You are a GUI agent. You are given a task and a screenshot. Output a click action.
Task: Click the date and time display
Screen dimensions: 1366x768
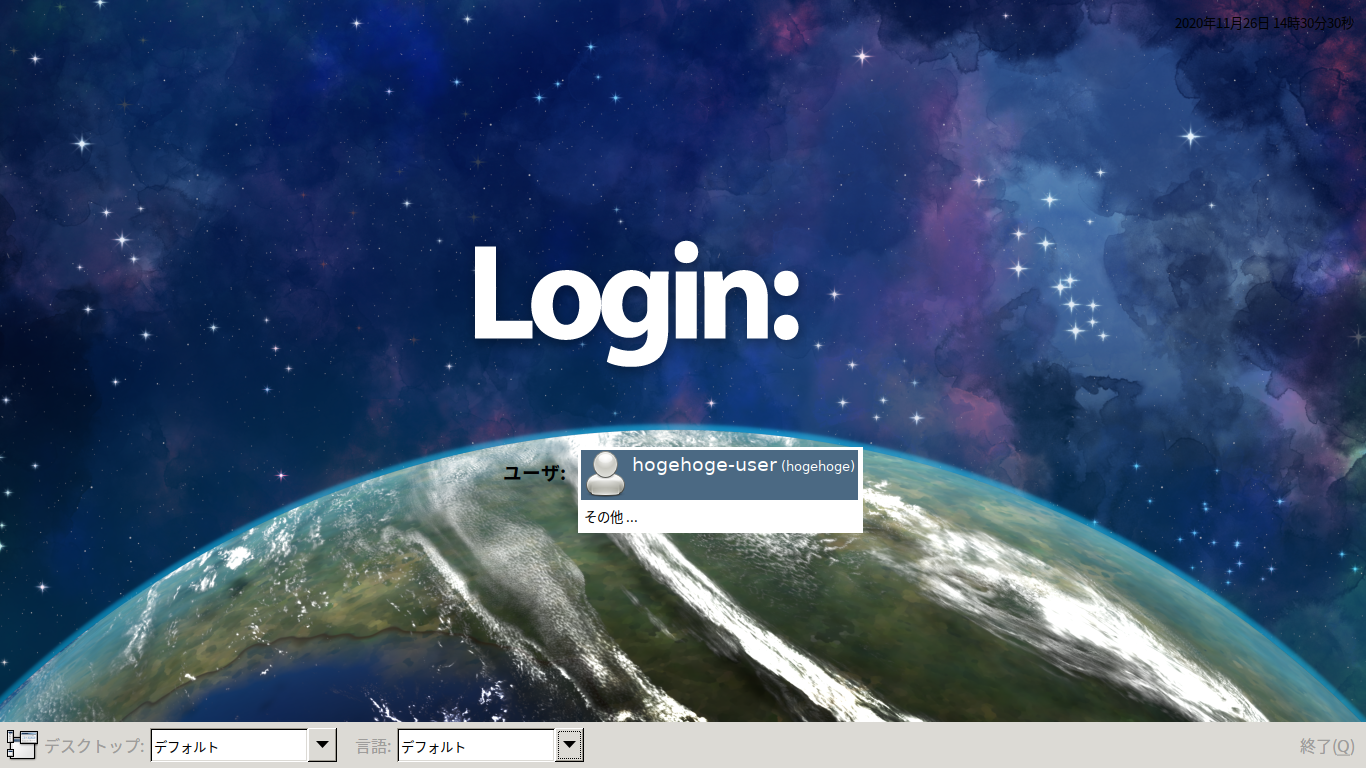coord(1264,23)
